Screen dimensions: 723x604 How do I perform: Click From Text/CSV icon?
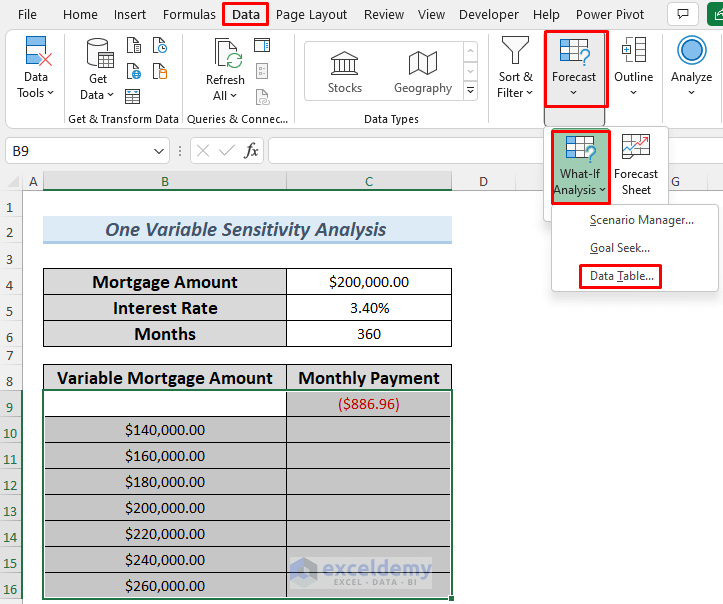(x=134, y=46)
